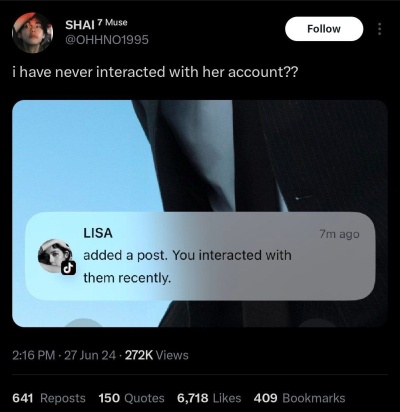Click the tweet text about her account

click(x=155, y=72)
